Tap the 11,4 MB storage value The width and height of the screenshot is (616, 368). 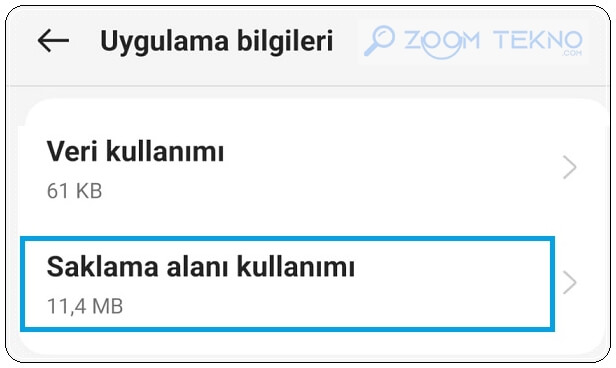click(x=85, y=306)
